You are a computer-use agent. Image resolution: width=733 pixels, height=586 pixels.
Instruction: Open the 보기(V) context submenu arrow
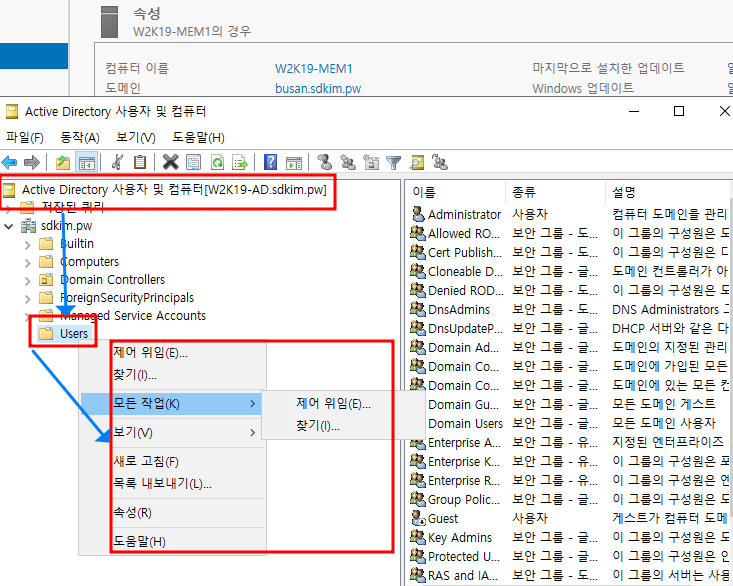(x=252, y=433)
